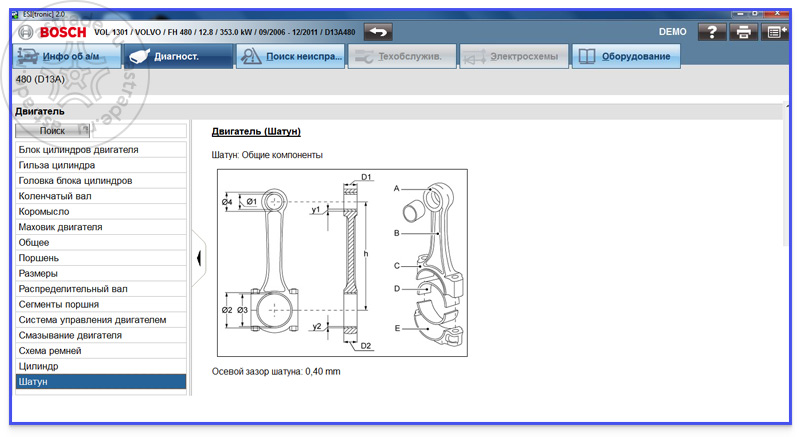799x437 pixels.
Task: Click the Поиск search button
Action: click(52, 131)
